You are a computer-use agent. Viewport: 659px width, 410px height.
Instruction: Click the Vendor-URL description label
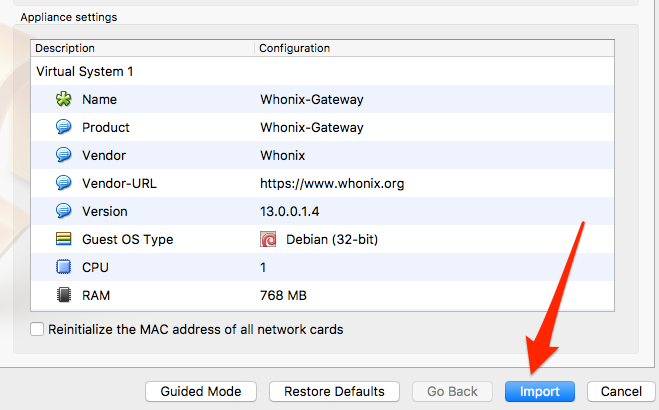pyautogui.click(x=119, y=184)
